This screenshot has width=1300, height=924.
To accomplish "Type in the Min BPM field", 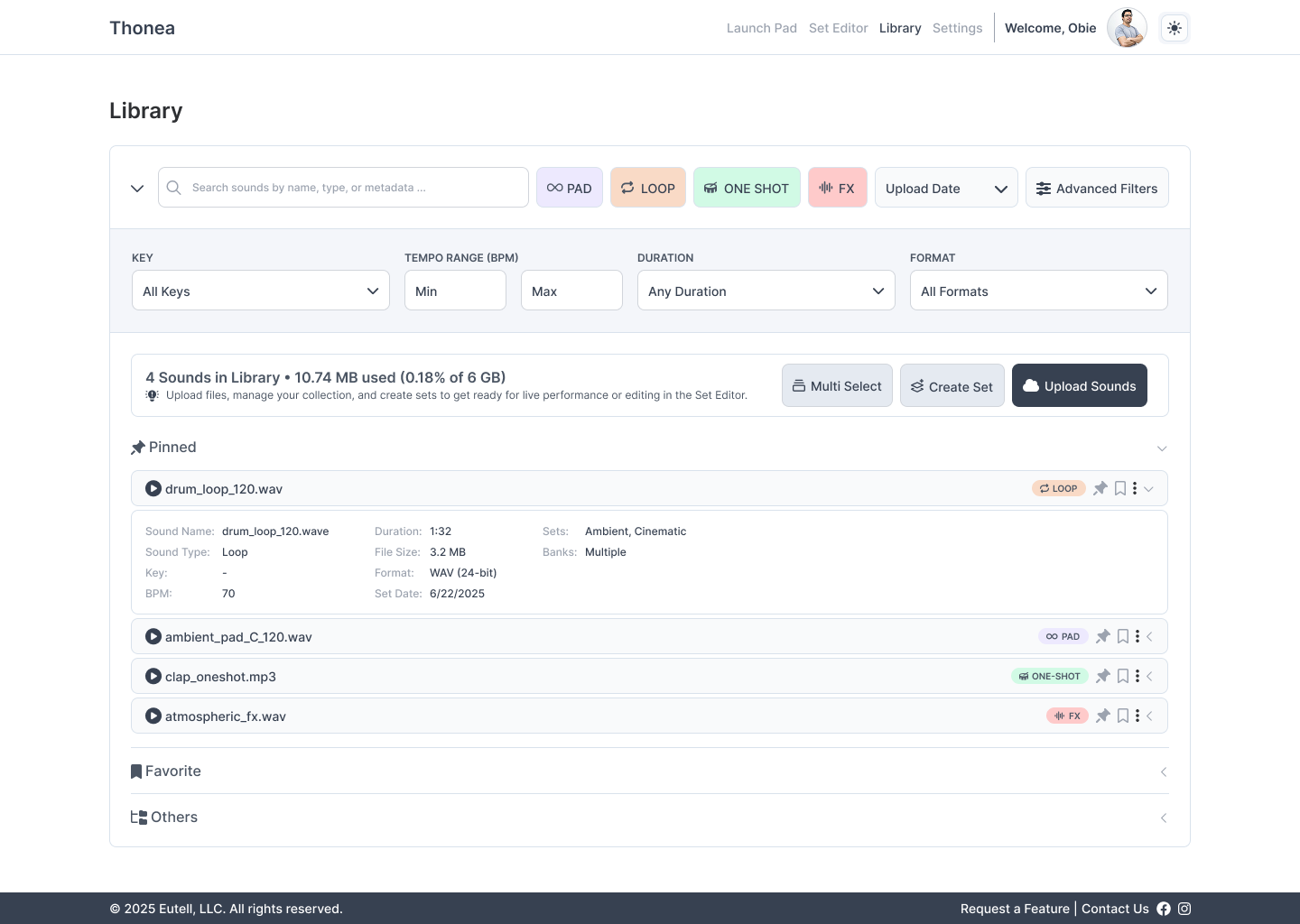I will 455,291.
